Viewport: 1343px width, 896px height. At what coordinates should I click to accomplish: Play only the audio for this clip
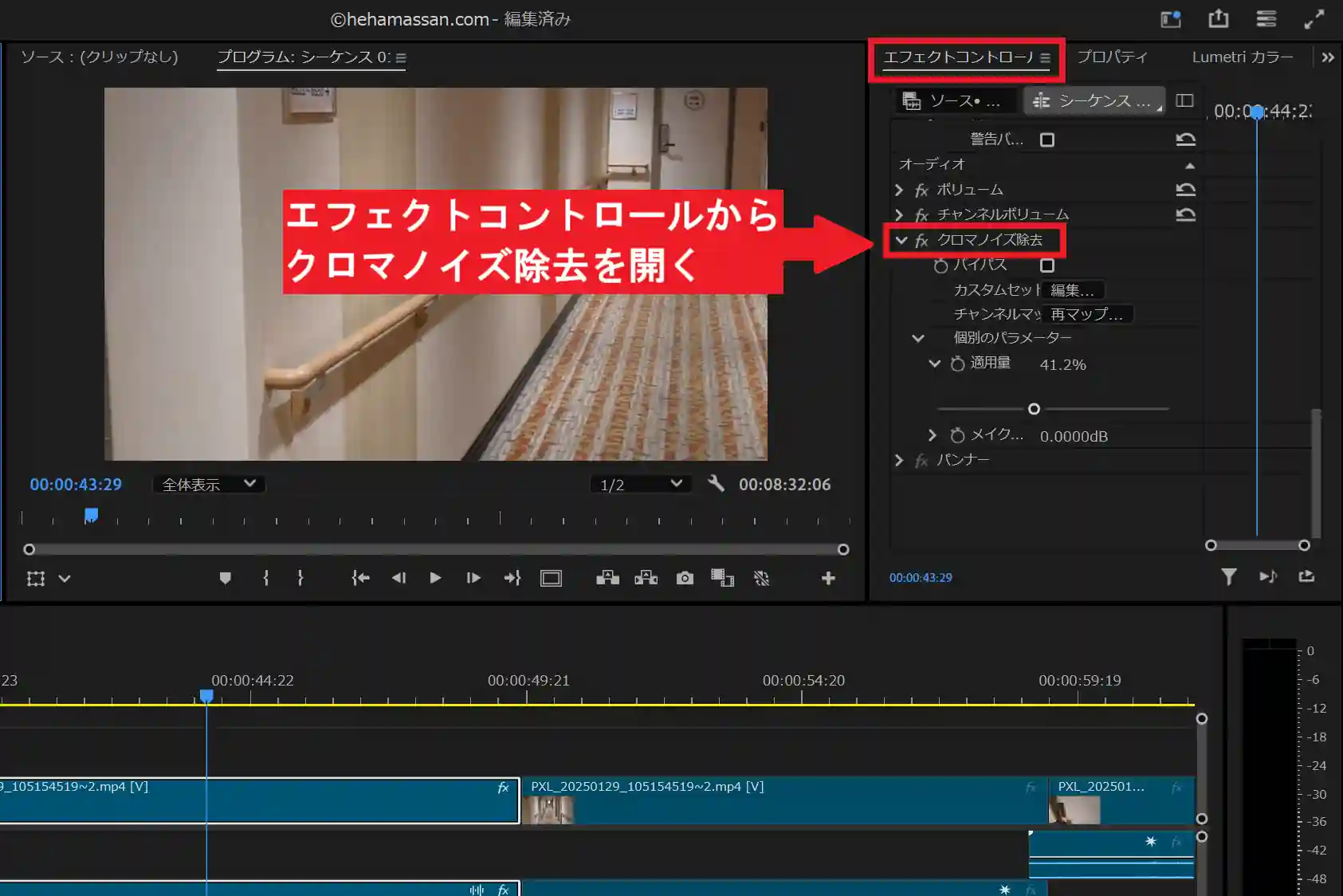[1268, 576]
